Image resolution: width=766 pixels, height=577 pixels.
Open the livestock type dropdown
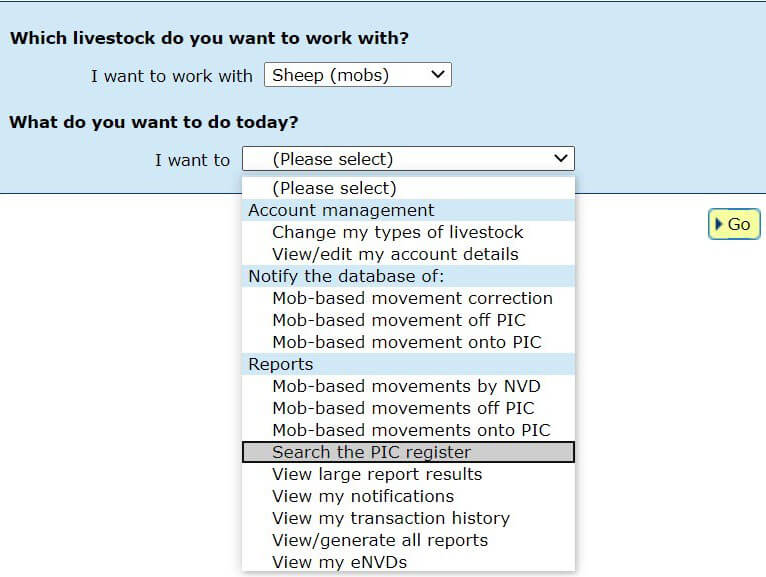357,75
